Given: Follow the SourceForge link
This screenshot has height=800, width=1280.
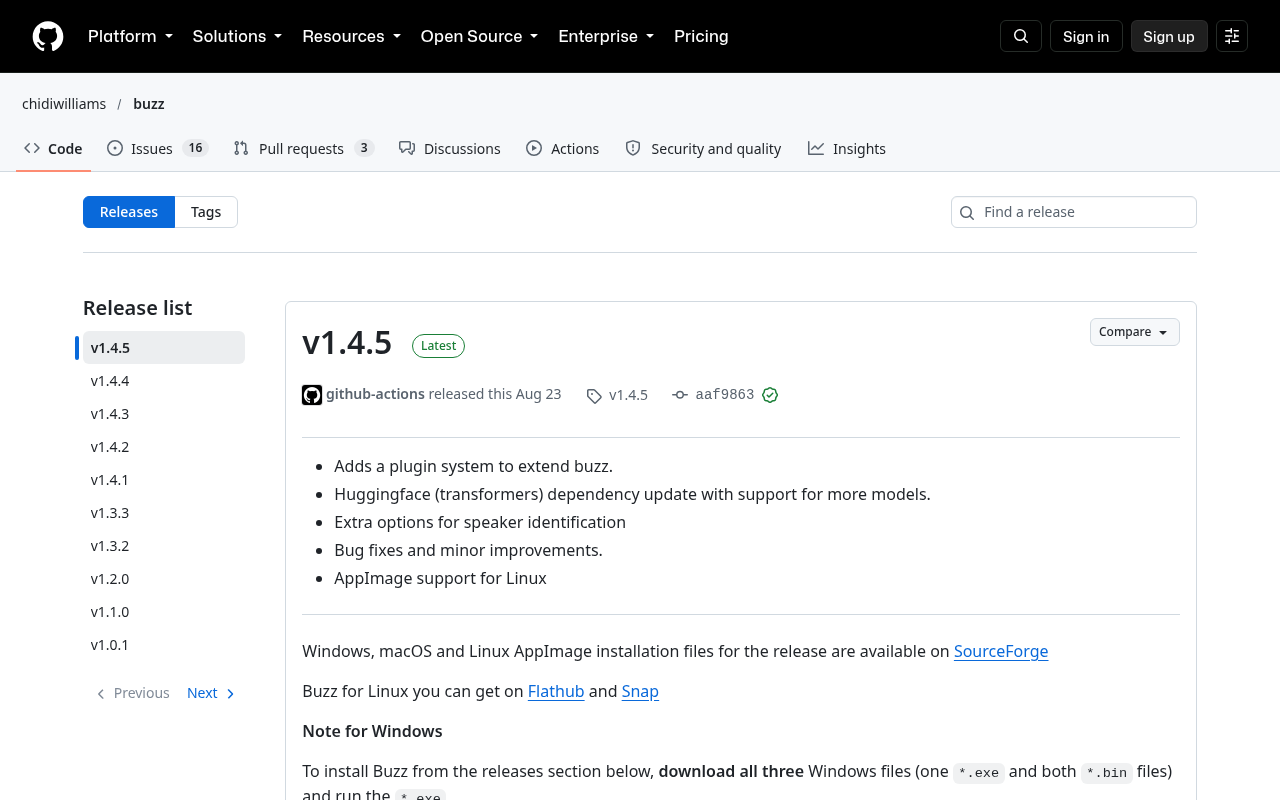Looking at the screenshot, I should (1001, 651).
